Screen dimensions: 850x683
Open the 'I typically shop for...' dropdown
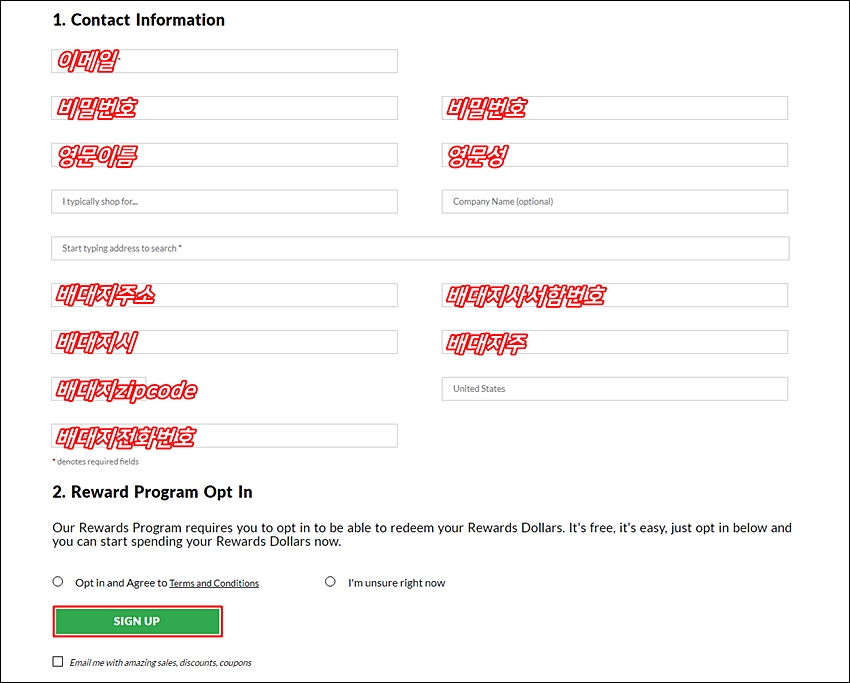(x=224, y=202)
